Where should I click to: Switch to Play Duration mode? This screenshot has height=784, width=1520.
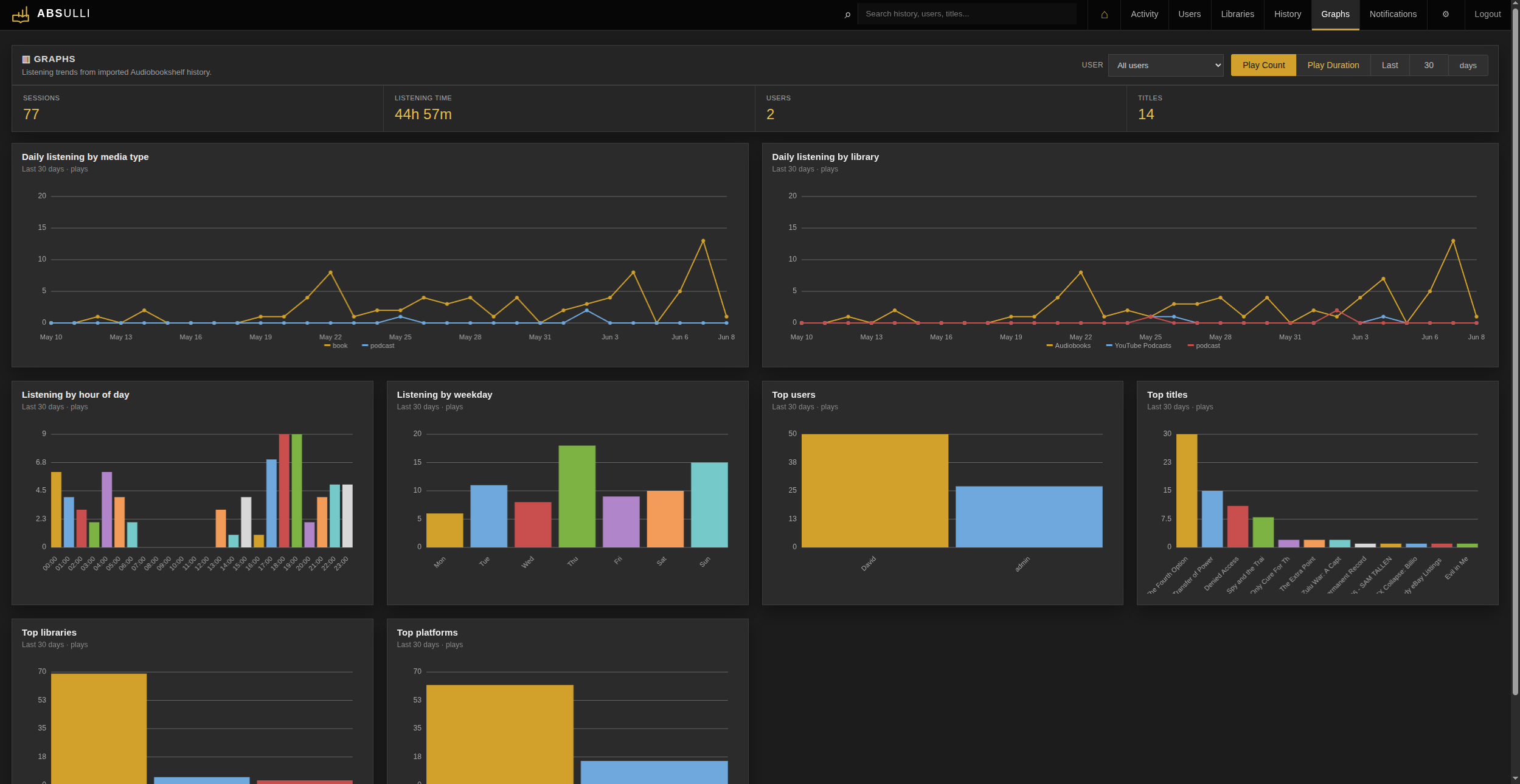click(x=1333, y=65)
